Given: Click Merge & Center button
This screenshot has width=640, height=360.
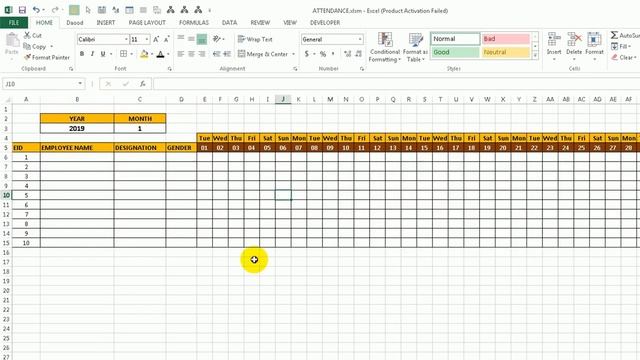Looking at the screenshot, I should (x=263, y=54).
